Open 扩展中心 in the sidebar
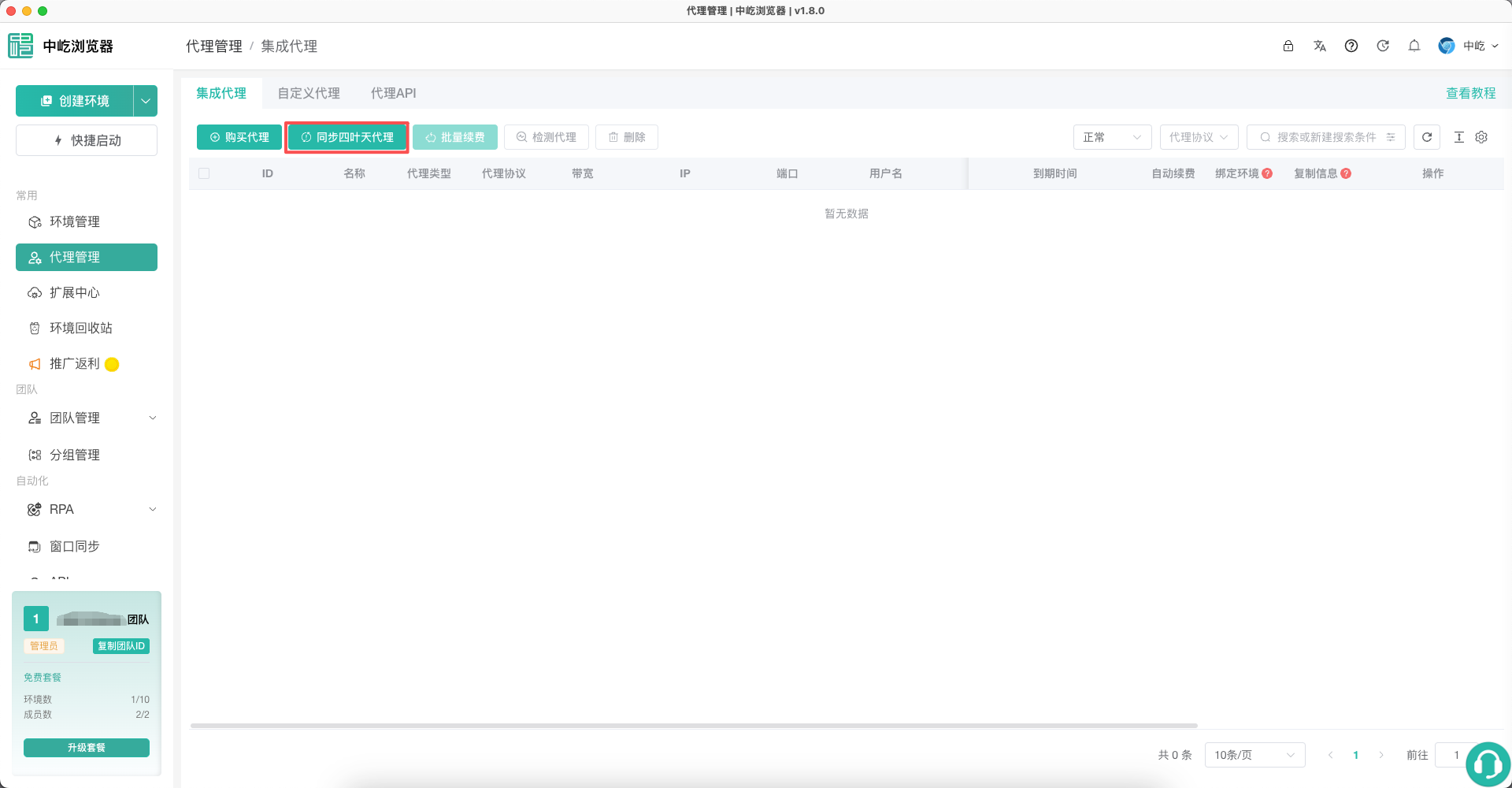This screenshot has height=788, width=1512. (87, 292)
